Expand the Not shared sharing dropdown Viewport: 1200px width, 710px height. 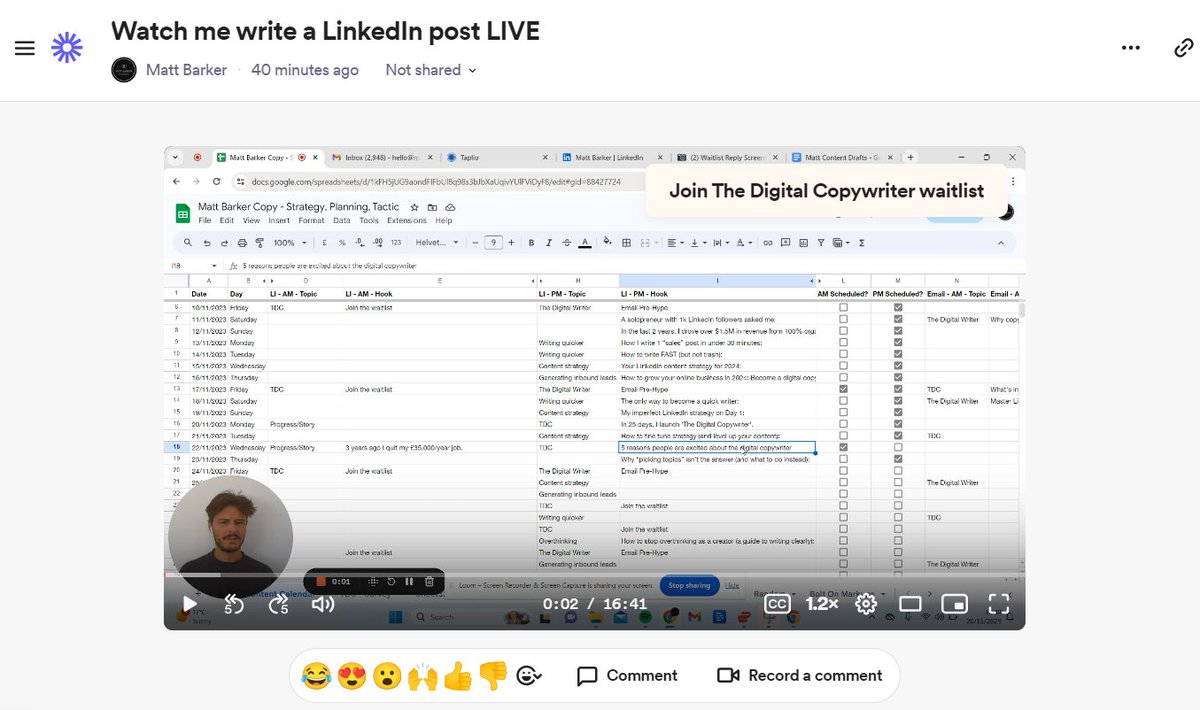pos(431,70)
